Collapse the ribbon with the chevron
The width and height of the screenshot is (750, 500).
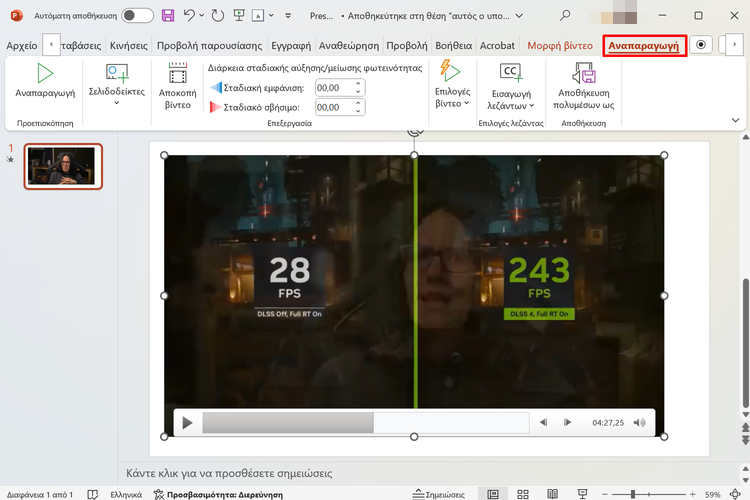tap(735, 120)
